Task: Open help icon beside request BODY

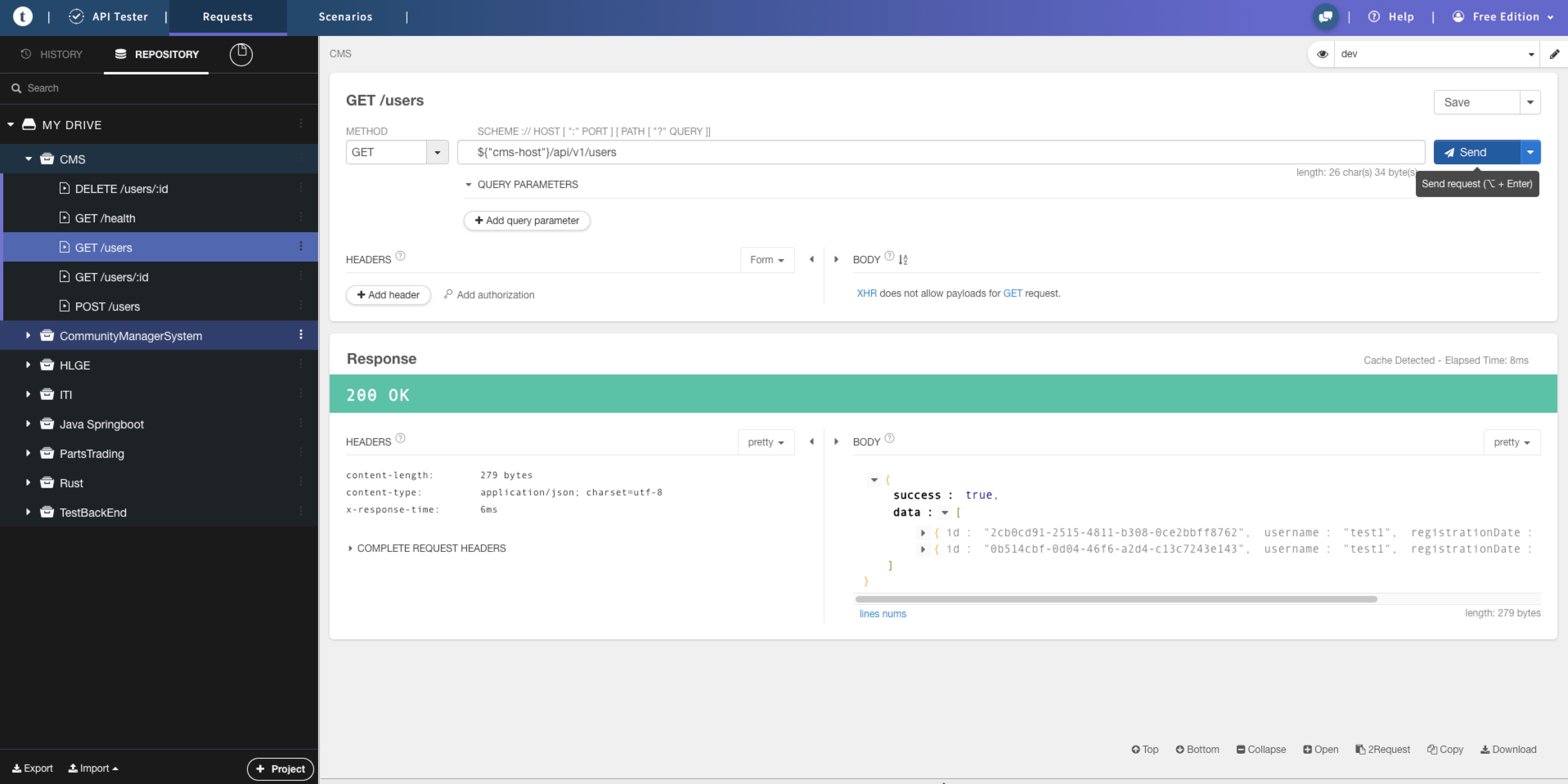Action: point(889,256)
